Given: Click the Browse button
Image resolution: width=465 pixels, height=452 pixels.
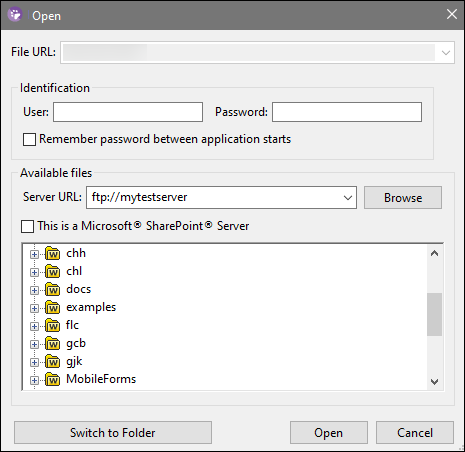Looking at the screenshot, I should tap(403, 198).
